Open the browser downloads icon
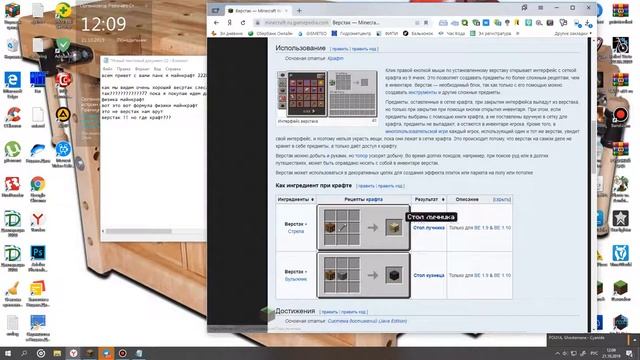The image size is (640, 360). pyautogui.click(x=588, y=23)
